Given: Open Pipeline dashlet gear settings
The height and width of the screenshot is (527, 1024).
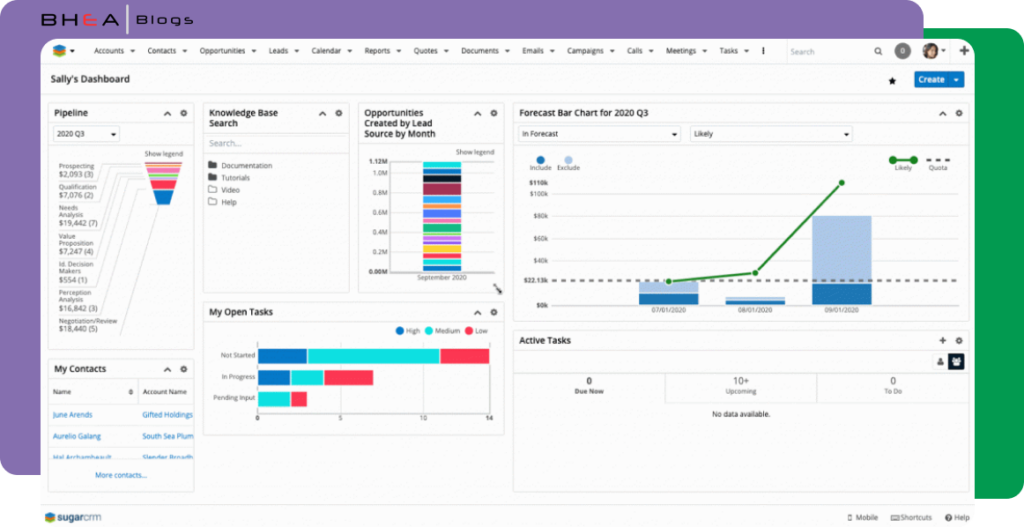Looking at the screenshot, I should (x=184, y=113).
